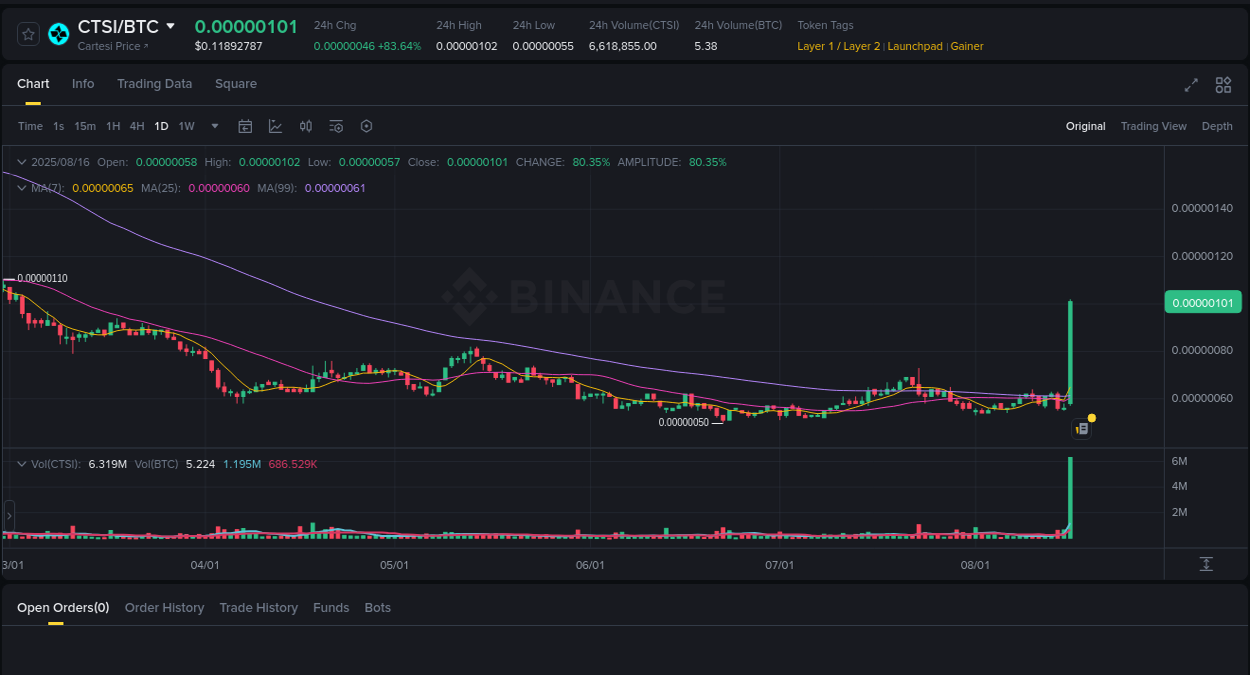Select the 1W timeframe
This screenshot has width=1250, height=675.
(186, 126)
